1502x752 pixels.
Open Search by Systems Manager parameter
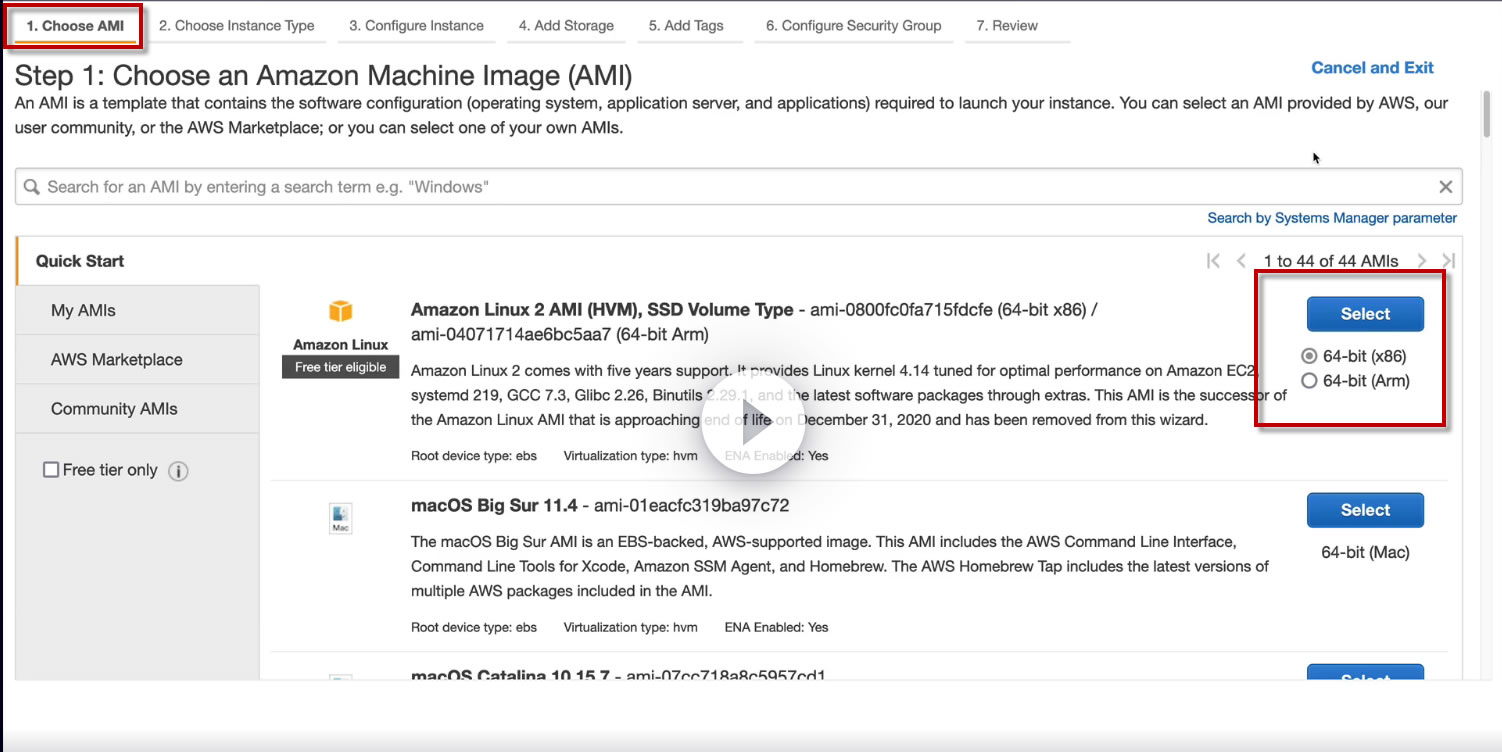tap(1332, 218)
